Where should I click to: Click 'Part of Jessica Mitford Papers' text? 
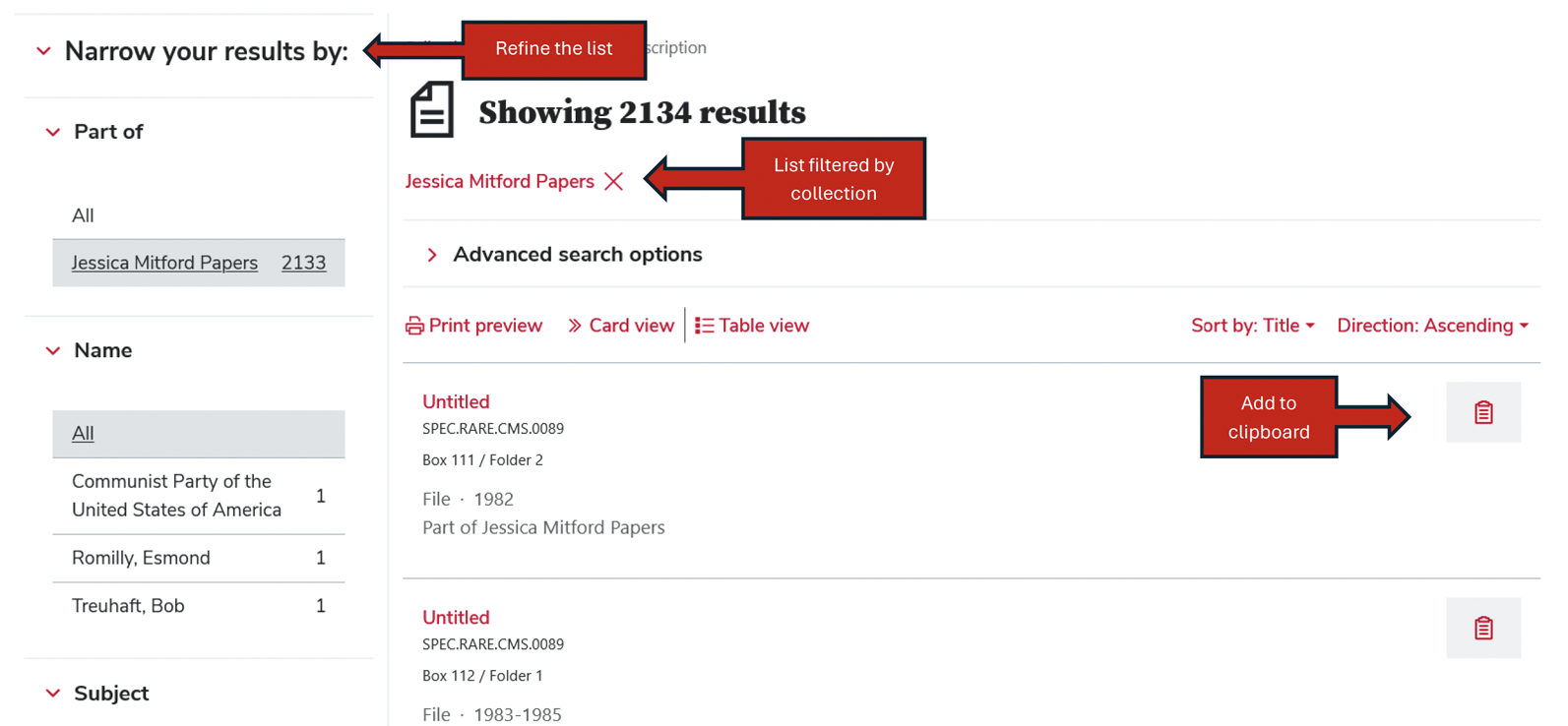click(543, 527)
